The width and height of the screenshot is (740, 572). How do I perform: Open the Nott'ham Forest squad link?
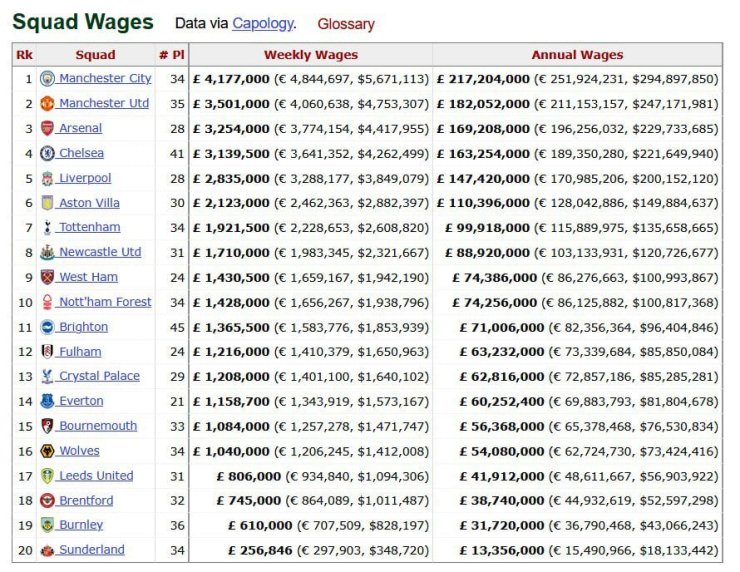pyautogui.click(x=105, y=302)
